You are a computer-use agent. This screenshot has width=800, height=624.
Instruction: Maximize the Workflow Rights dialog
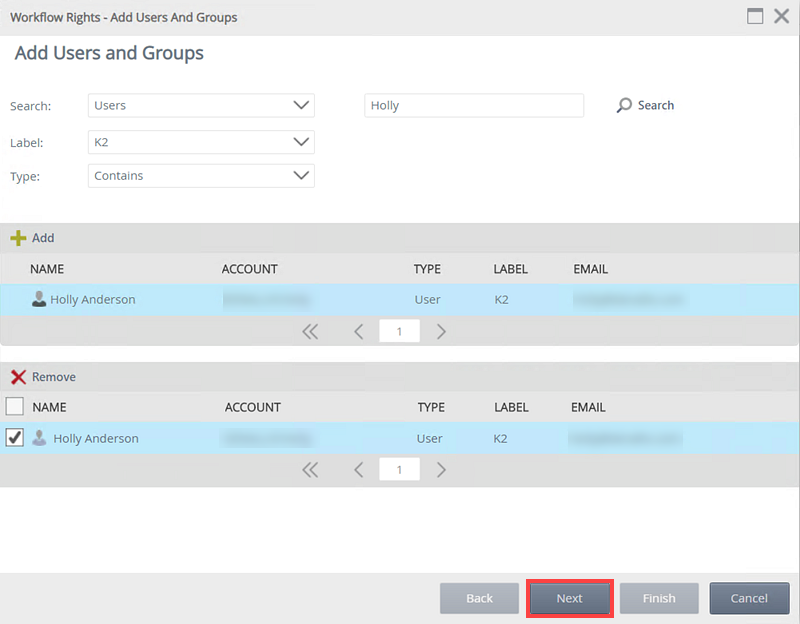click(755, 17)
